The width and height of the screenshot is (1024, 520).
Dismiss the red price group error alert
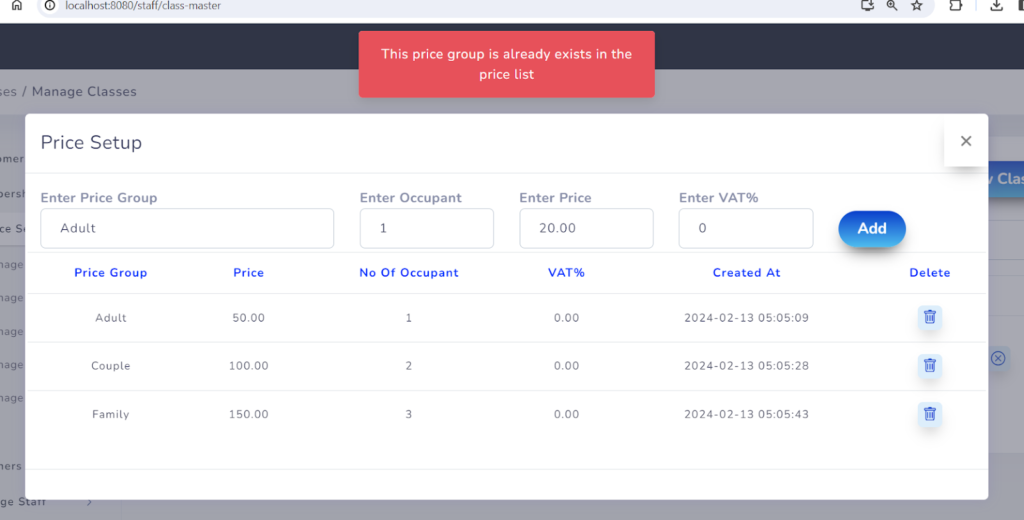point(506,64)
